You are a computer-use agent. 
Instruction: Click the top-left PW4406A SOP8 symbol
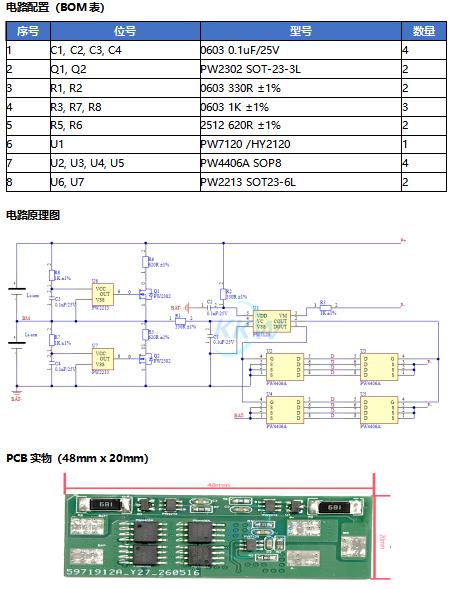point(285,367)
